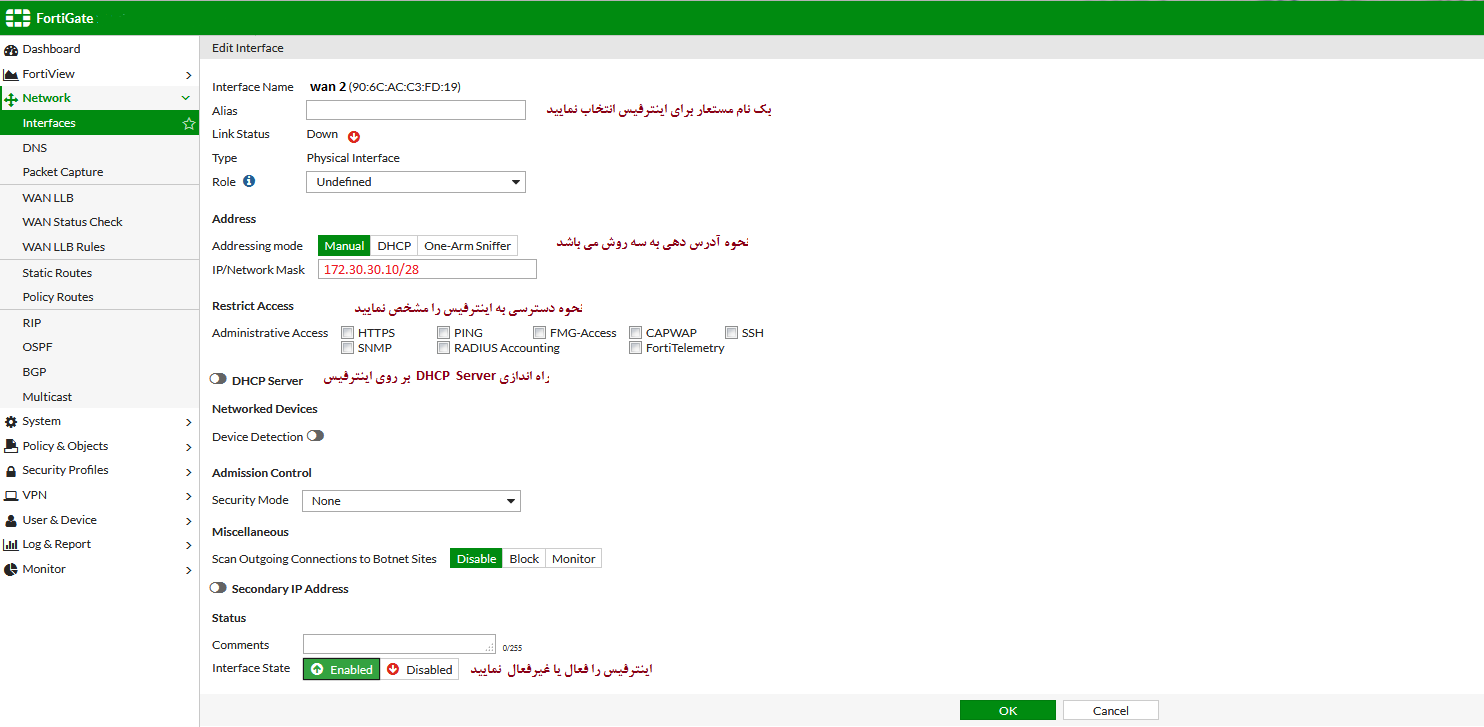Toggle the DHCP Server switch
Viewport: 1484px width, 727px height.
pos(218,380)
